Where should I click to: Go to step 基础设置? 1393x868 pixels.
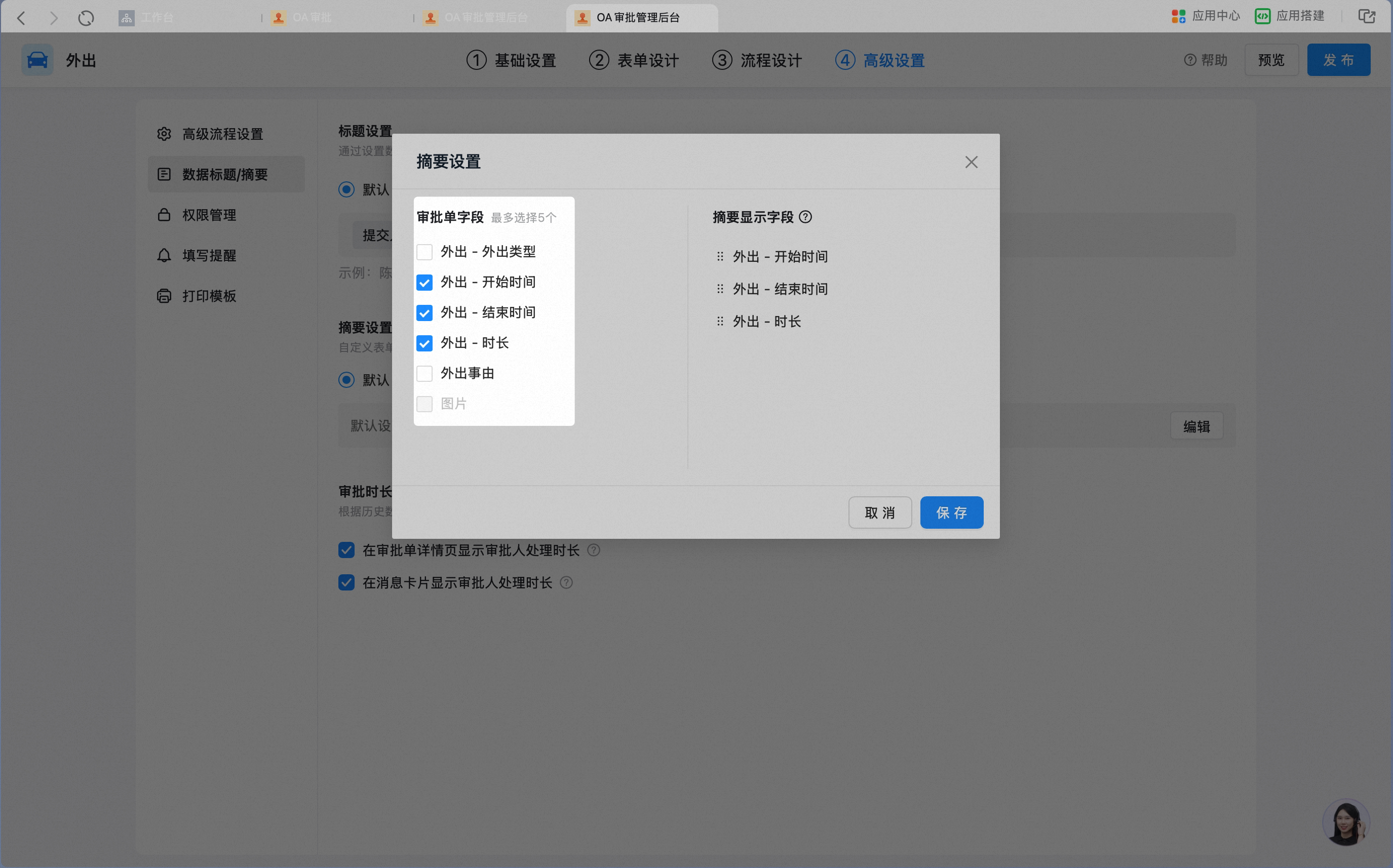pyautogui.click(x=511, y=60)
